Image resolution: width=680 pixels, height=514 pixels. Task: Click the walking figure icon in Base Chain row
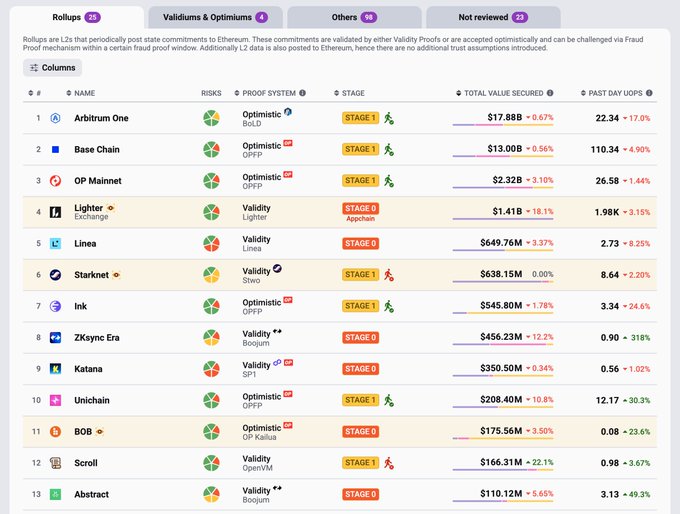coord(389,149)
